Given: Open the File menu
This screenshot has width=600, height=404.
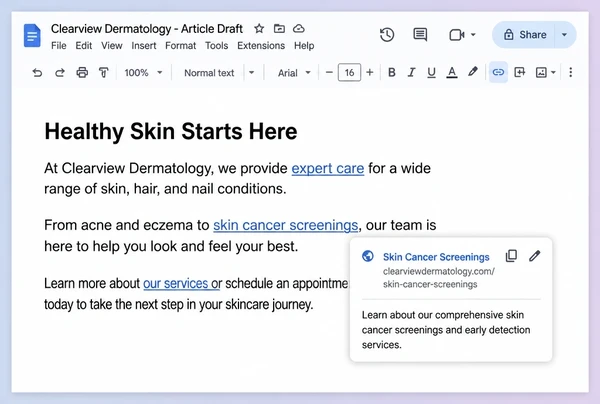Looking at the screenshot, I should point(59,46).
